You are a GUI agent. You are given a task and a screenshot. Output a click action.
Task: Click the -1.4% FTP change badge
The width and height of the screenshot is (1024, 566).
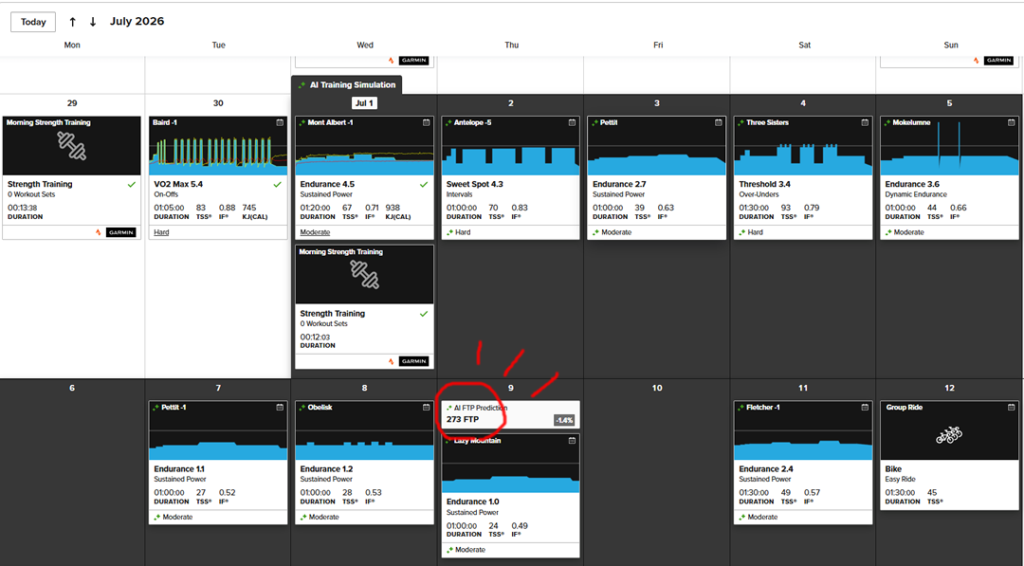[x=564, y=420]
